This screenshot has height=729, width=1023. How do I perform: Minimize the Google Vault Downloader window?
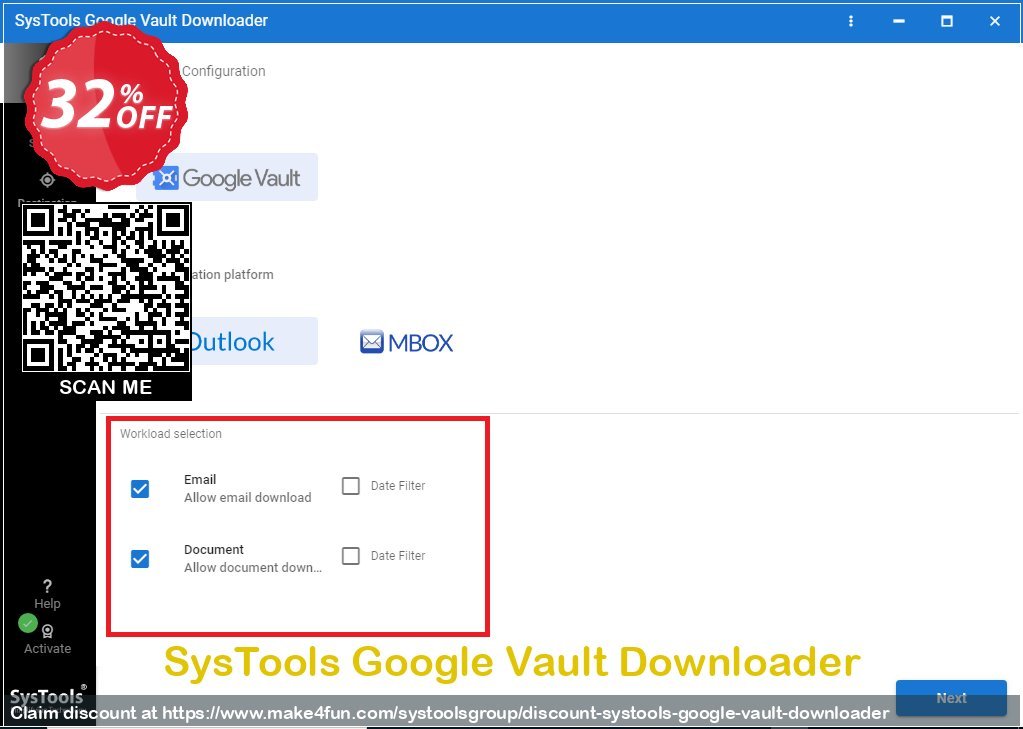click(898, 21)
